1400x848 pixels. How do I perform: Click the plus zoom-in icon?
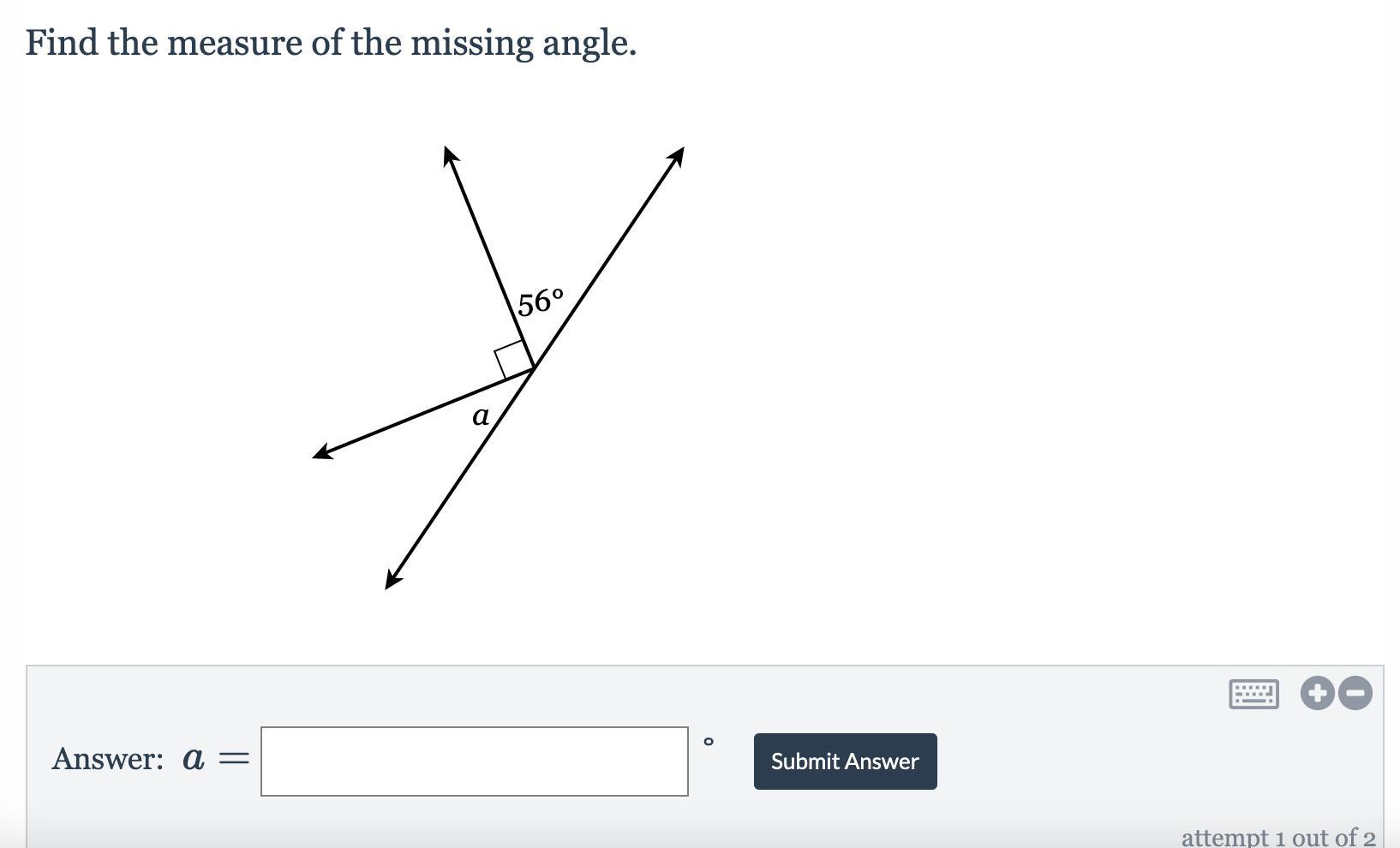coord(1317,693)
